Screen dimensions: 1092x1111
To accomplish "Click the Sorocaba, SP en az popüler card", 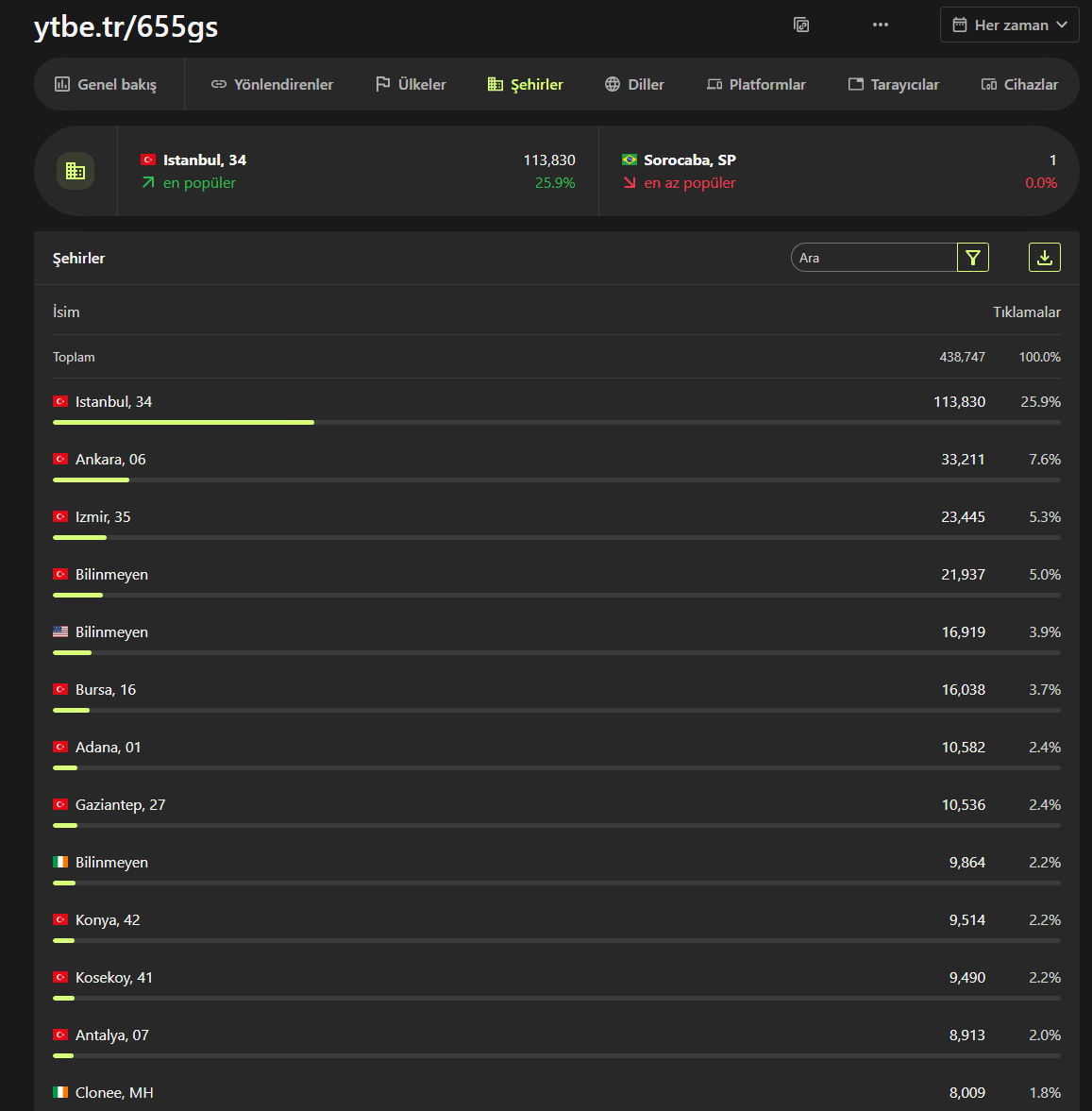I will tap(839, 171).
